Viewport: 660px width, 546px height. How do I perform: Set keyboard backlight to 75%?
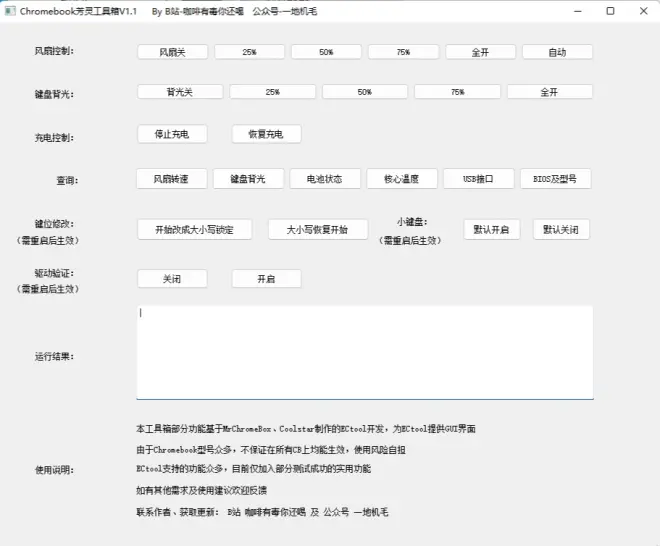click(457, 92)
